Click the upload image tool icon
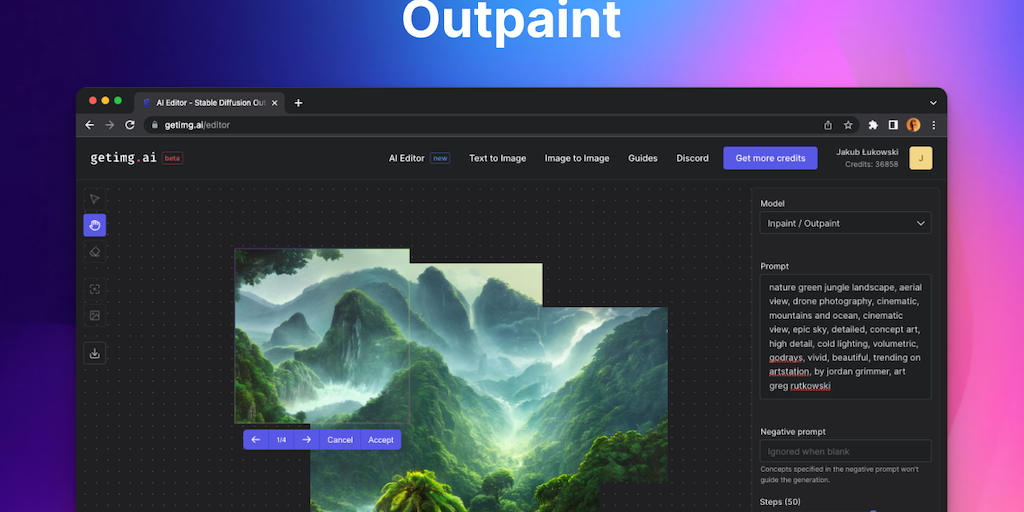 [x=95, y=315]
